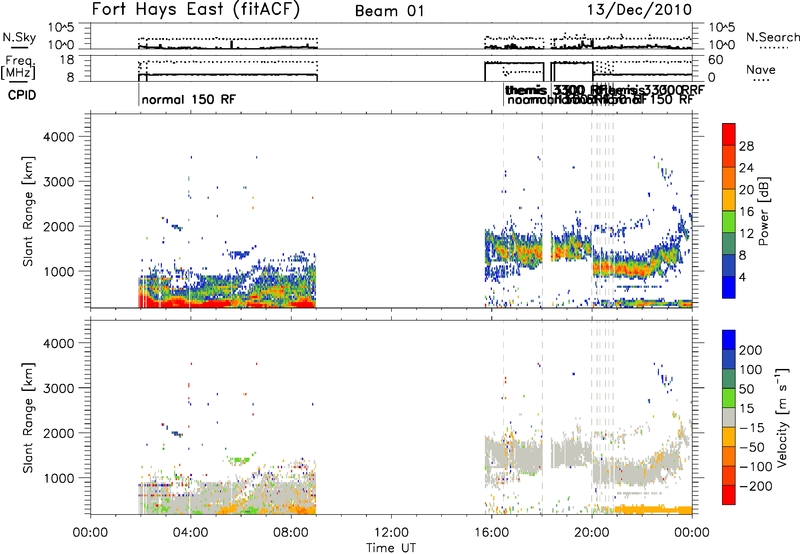Click the "Power [dB]" color bar title
The image size is (800, 554).
tap(763, 211)
